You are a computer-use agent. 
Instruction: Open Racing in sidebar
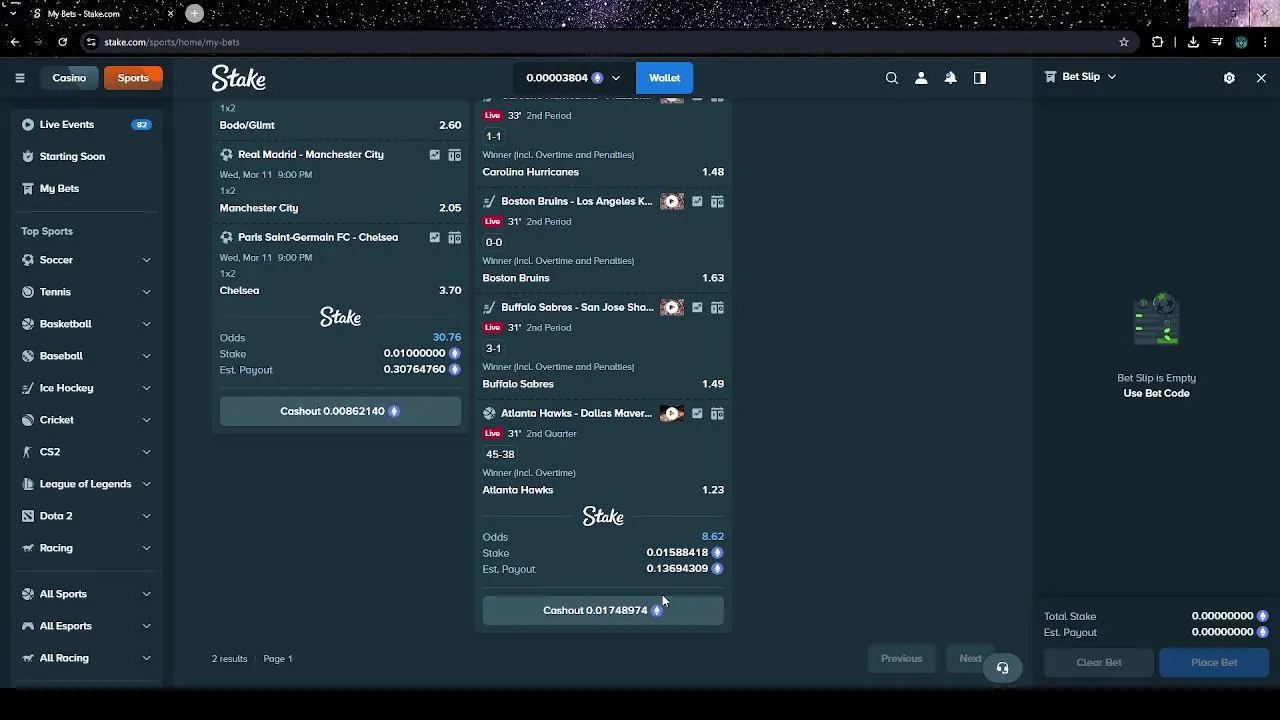(56, 548)
